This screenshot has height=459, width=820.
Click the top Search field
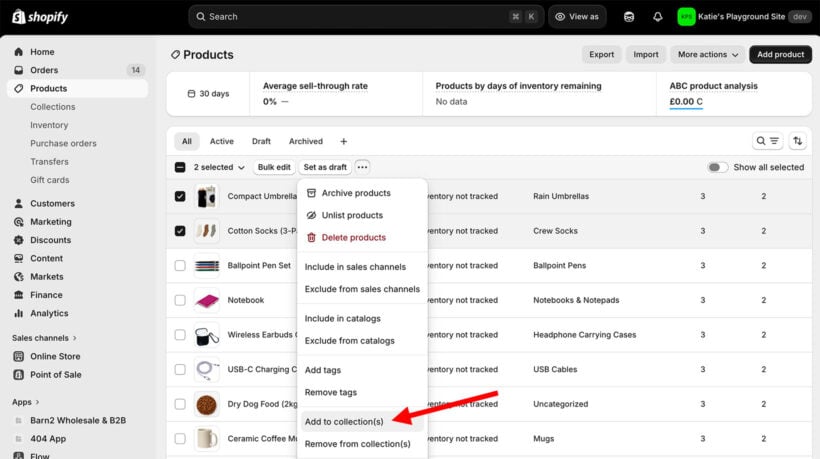point(366,17)
